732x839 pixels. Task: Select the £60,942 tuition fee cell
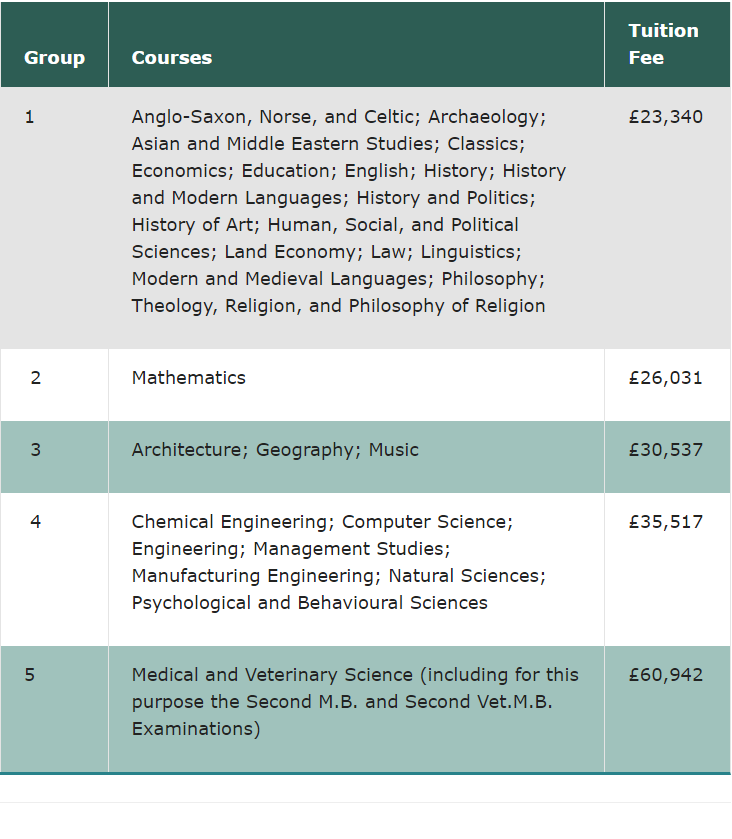(666, 675)
